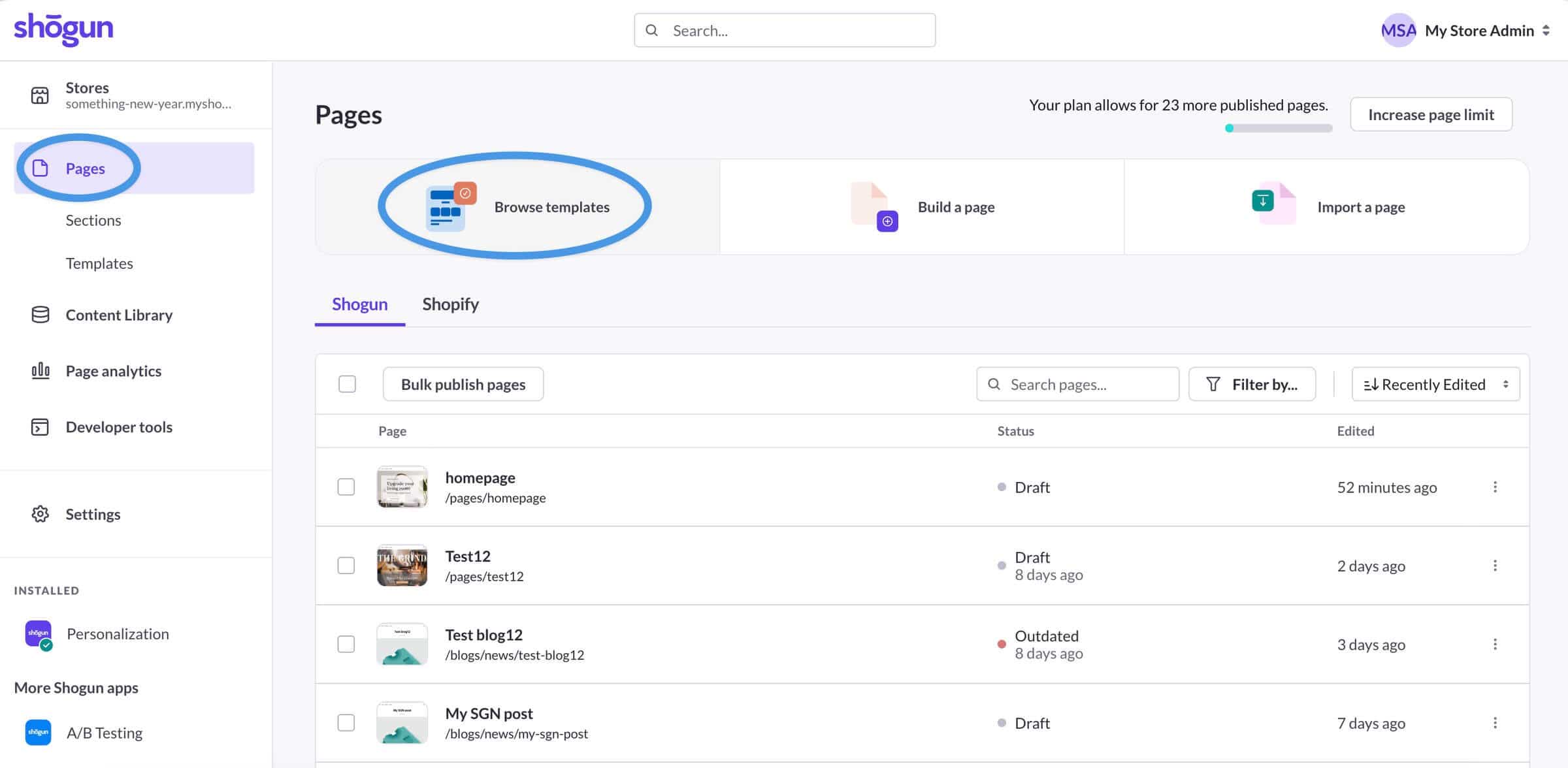Click Import a page label
The width and height of the screenshot is (1568, 768).
pyautogui.click(x=1361, y=207)
